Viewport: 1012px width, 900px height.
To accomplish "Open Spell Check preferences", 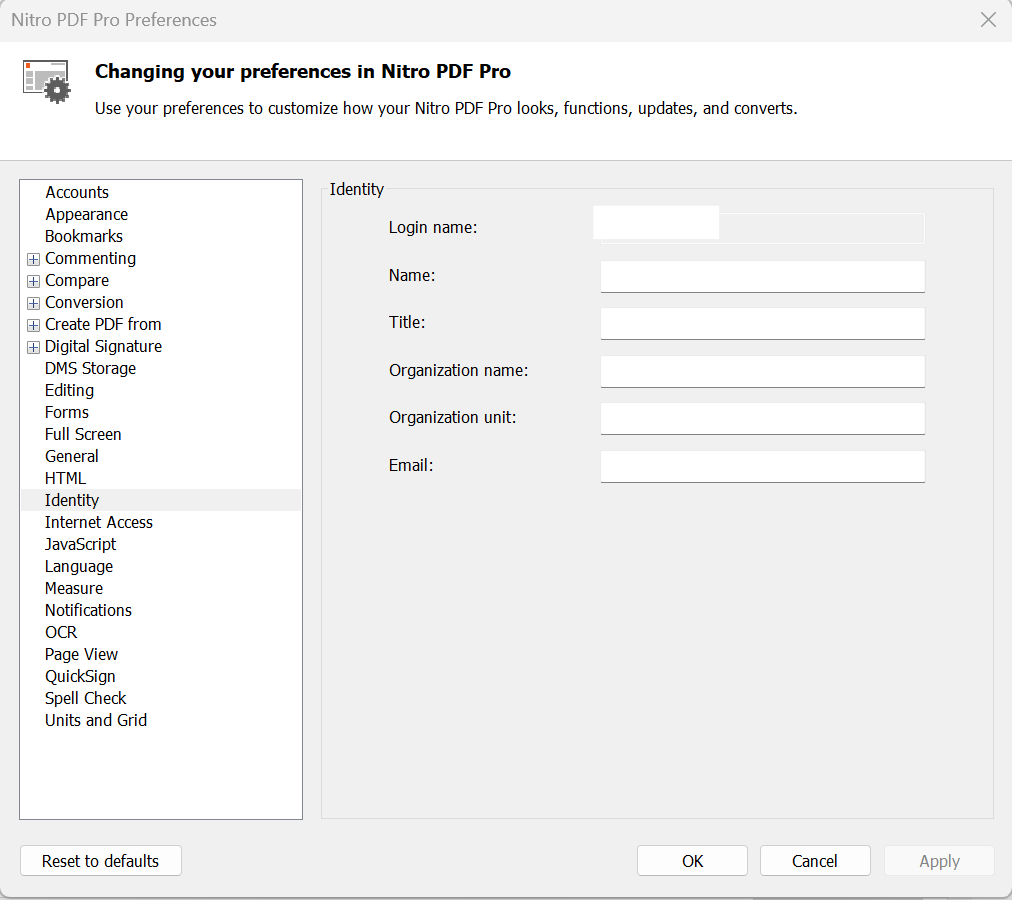I will [x=85, y=697].
